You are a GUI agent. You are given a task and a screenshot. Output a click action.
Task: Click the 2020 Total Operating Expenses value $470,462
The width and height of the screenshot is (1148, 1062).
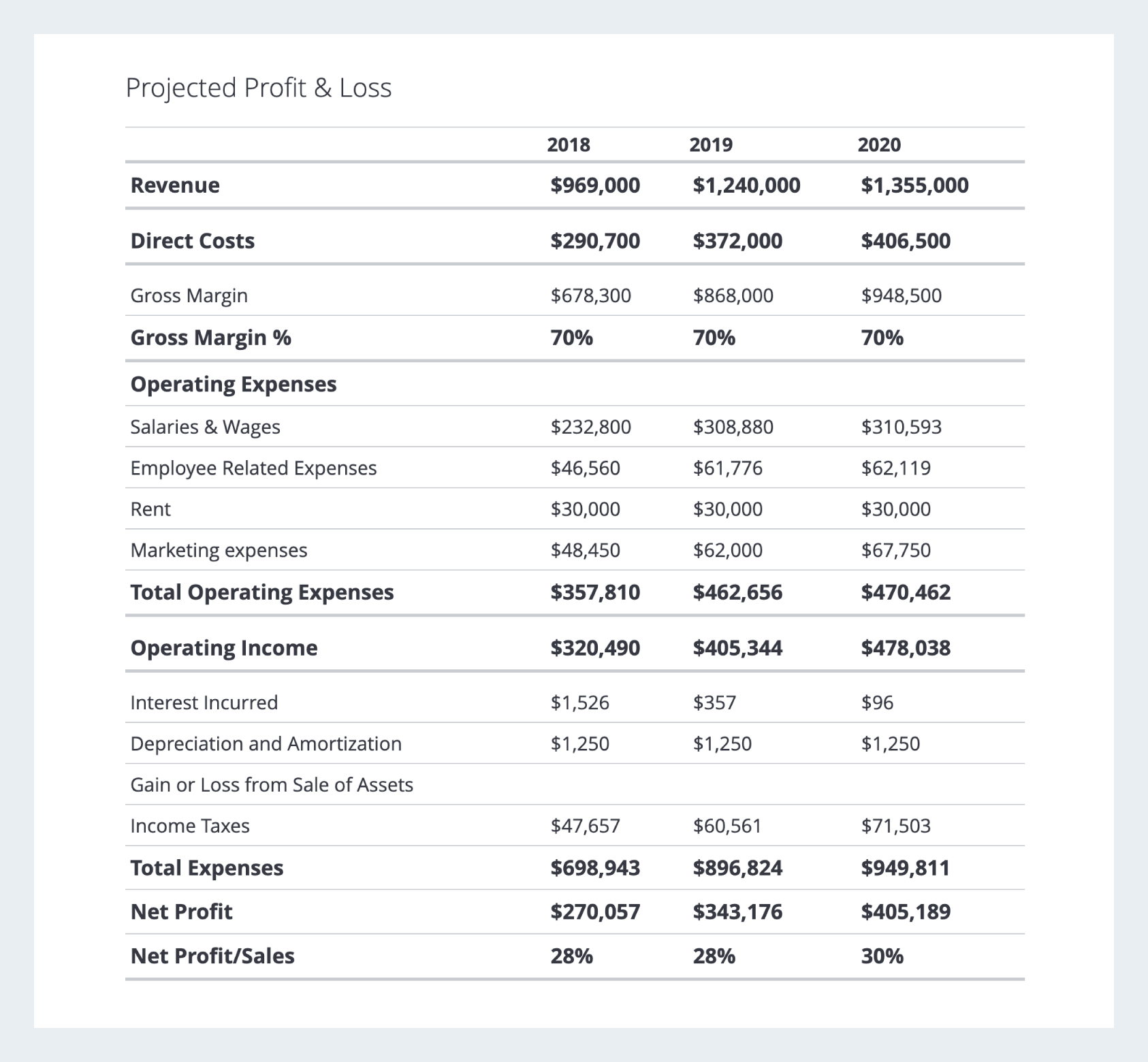[906, 592]
